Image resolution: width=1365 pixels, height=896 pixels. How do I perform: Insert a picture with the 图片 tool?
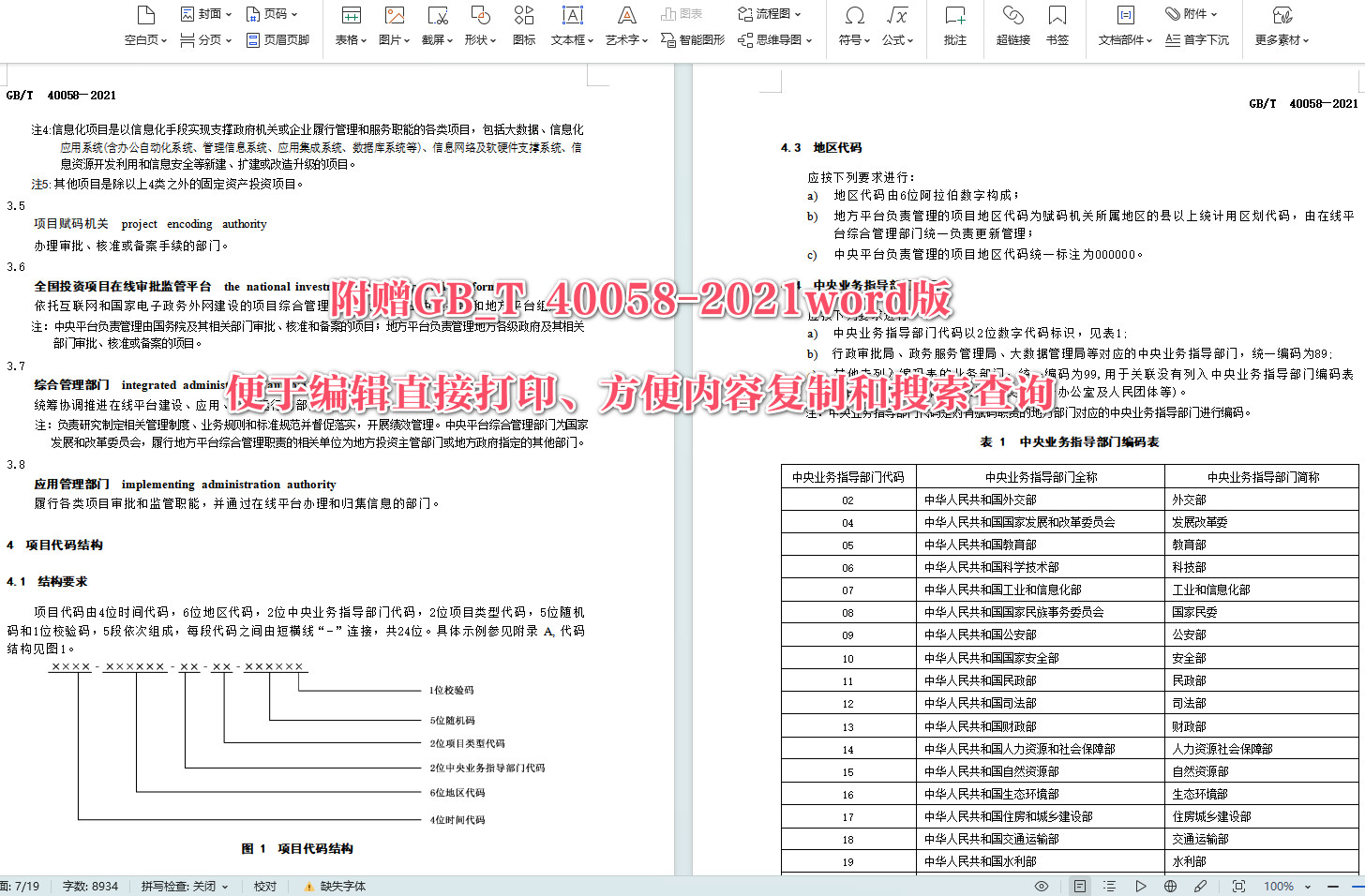tap(394, 25)
